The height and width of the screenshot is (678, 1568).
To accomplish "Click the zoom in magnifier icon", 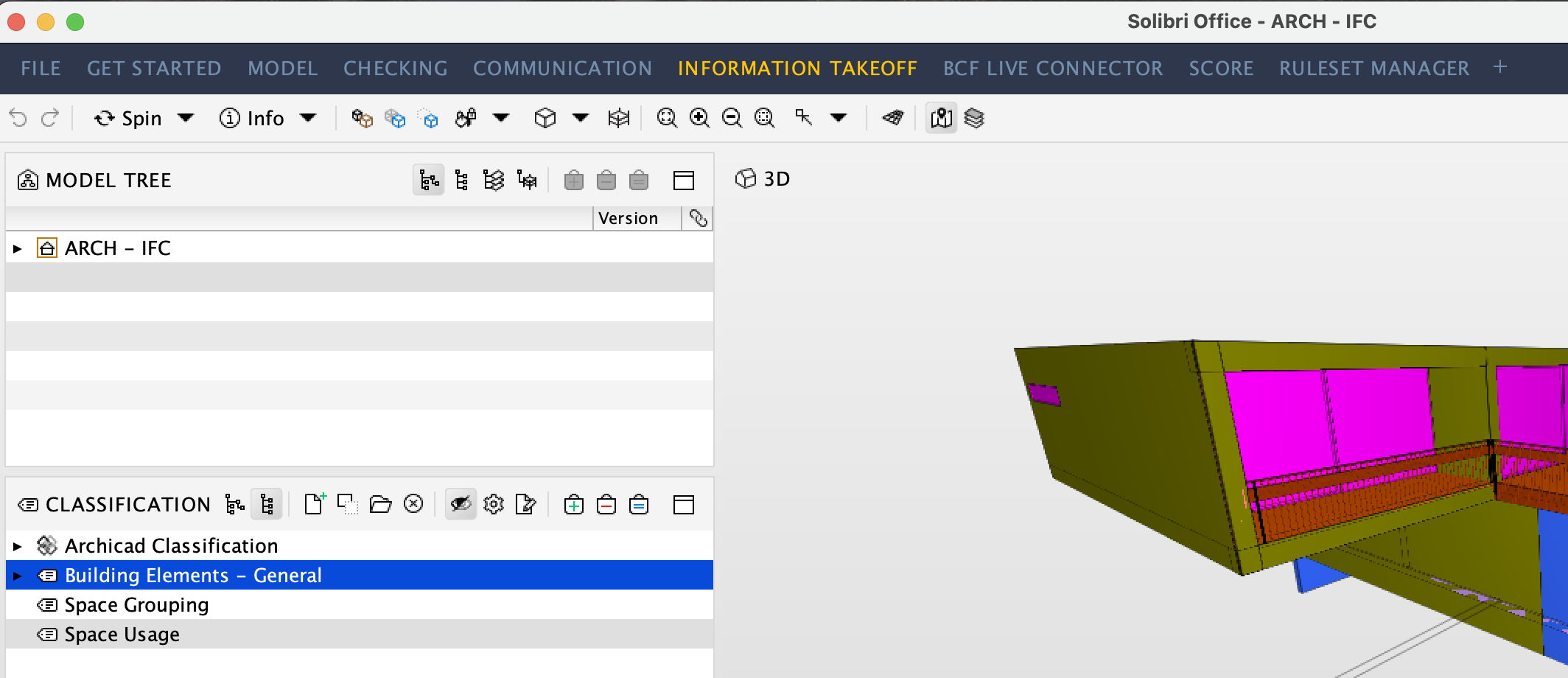I will pos(699,118).
